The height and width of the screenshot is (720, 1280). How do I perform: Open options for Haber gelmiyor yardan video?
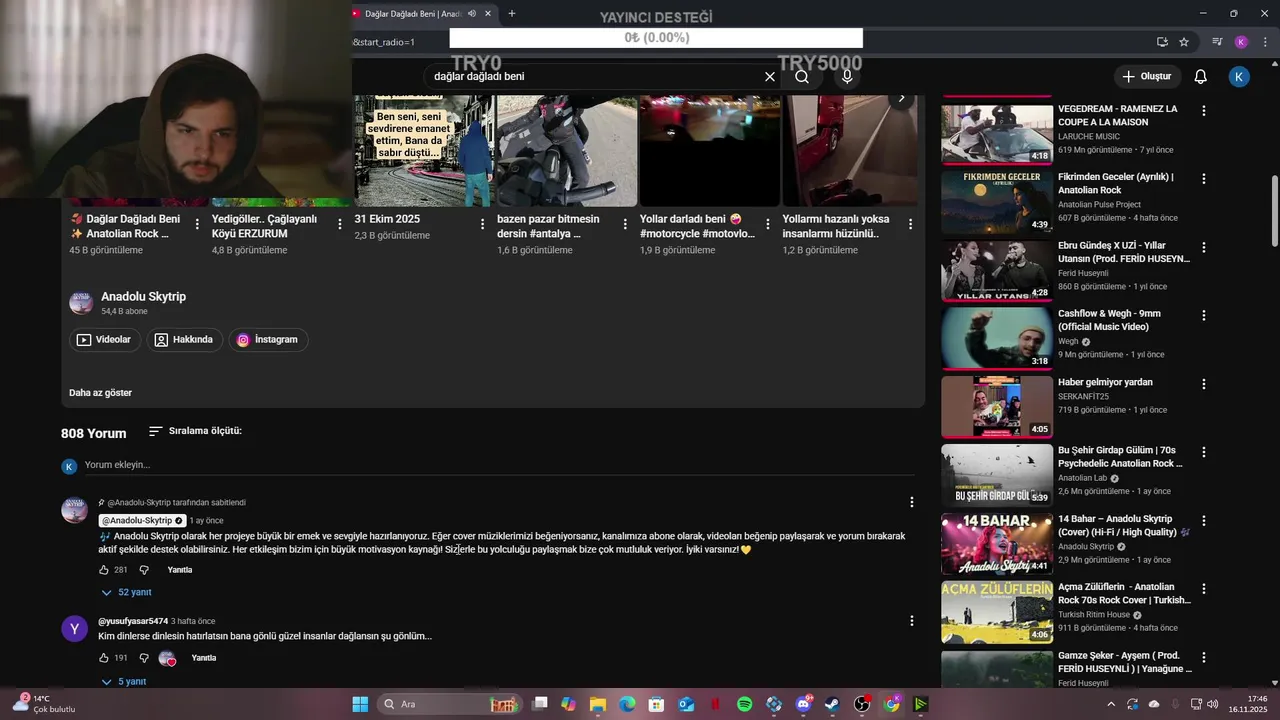pos(1204,384)
